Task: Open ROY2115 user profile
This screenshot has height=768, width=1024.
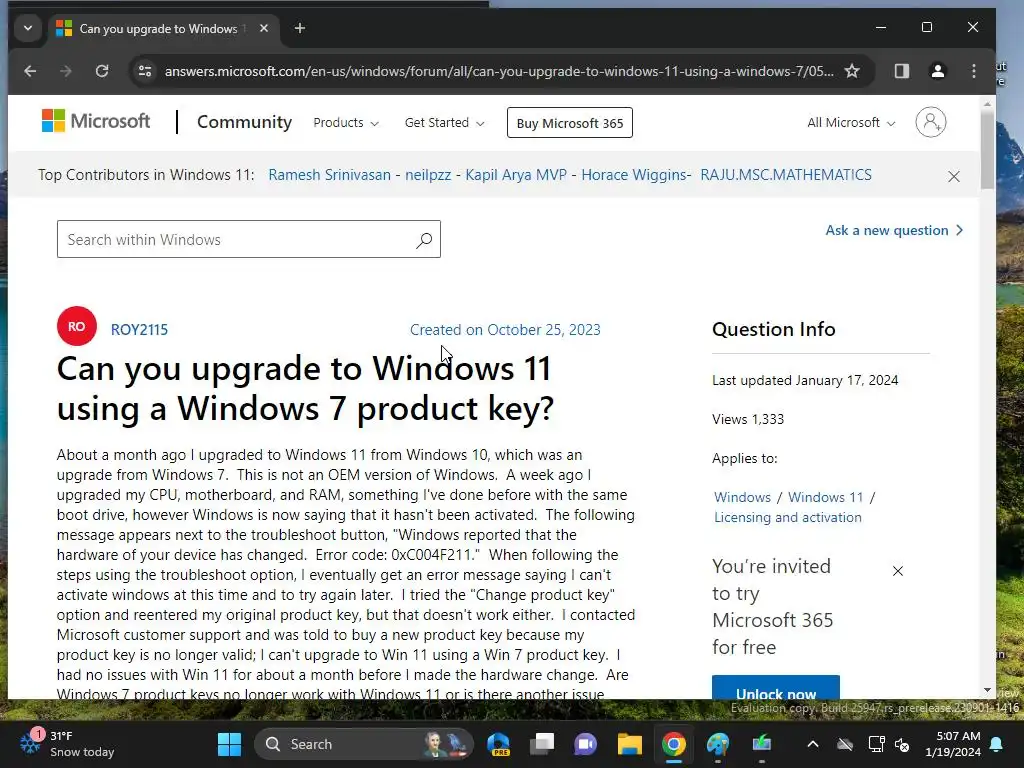Action: click(139, 330)
